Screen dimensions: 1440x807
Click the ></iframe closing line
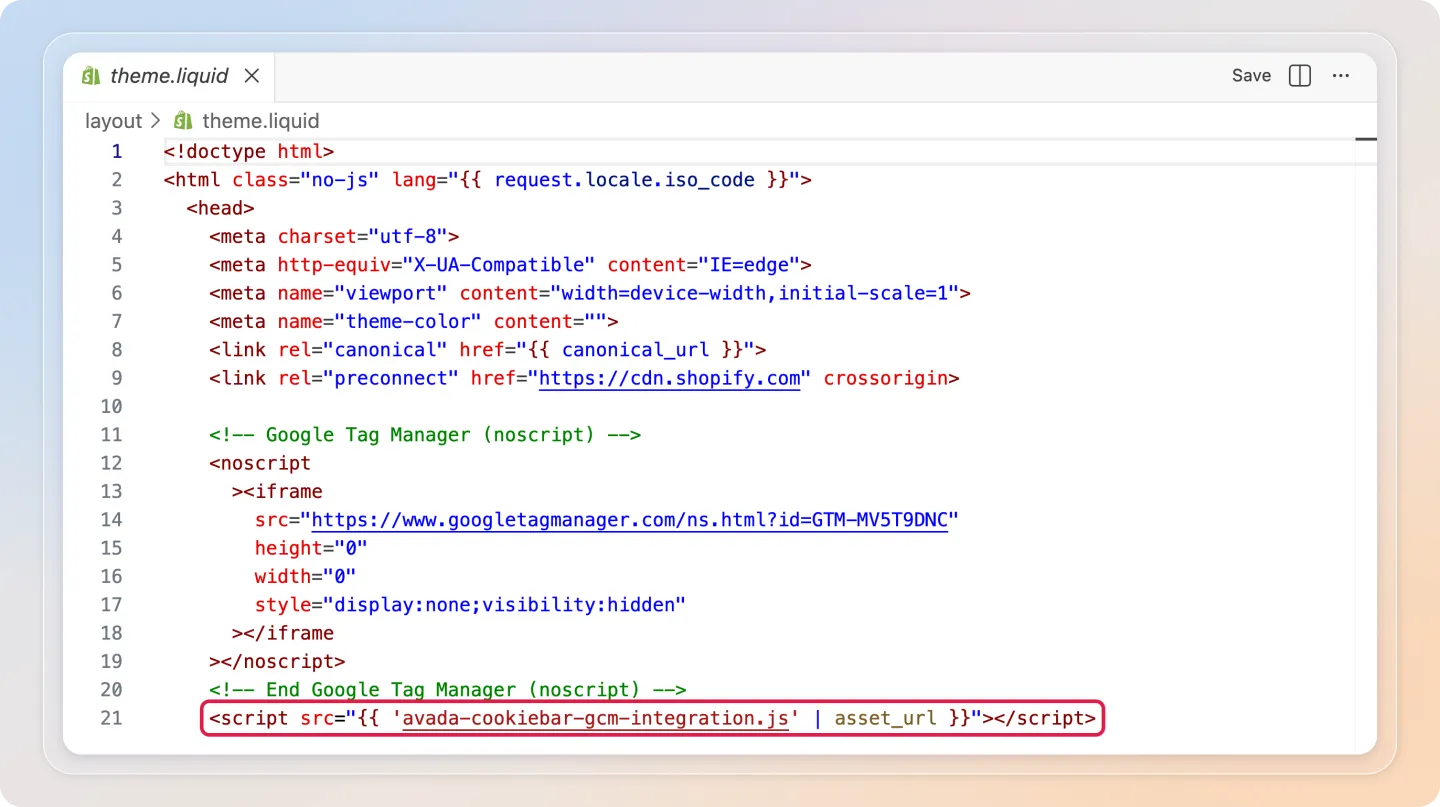pyautogui.click(x=283, y=633)
